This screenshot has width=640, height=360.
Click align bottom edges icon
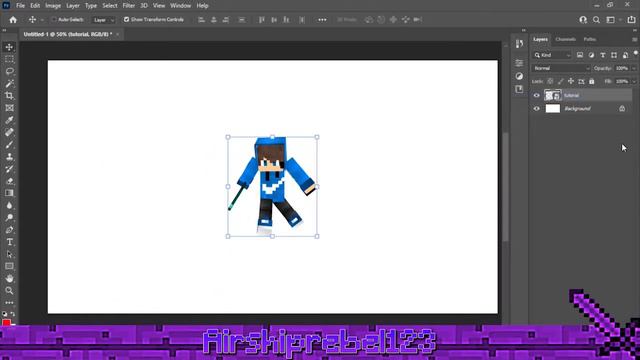pyautogui.click(x=286, y=20)
